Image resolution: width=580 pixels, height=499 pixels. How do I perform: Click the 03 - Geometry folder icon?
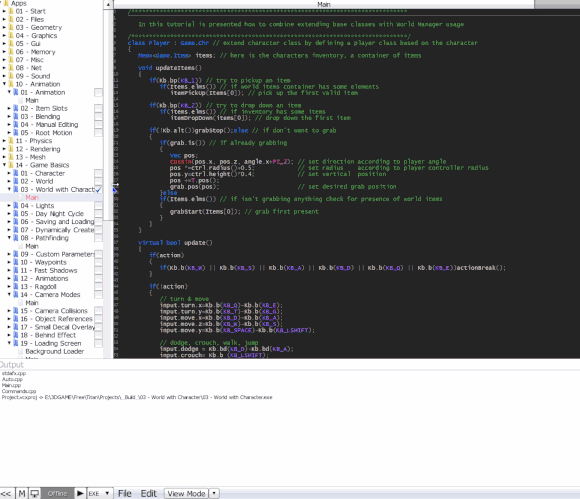coord(11,27)
